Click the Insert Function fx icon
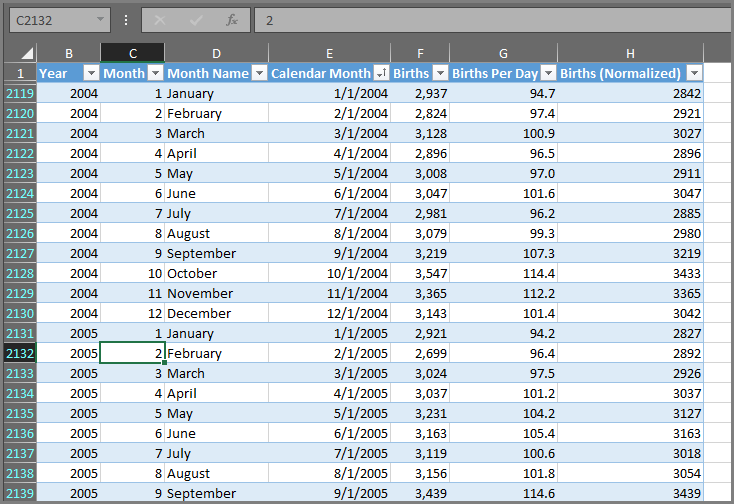The height and width of the screenshot is (504, 734). coord(231,20)
